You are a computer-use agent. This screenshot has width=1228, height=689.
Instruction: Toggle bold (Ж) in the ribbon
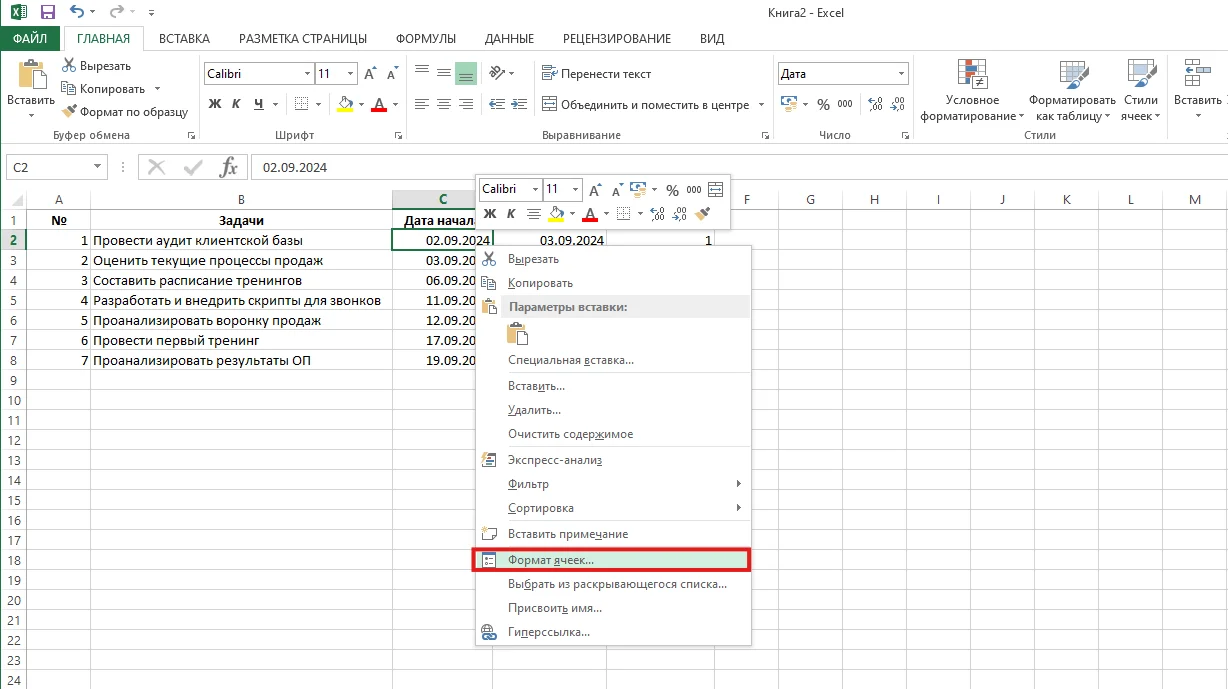pyautogui.click(x=215, y=104)
